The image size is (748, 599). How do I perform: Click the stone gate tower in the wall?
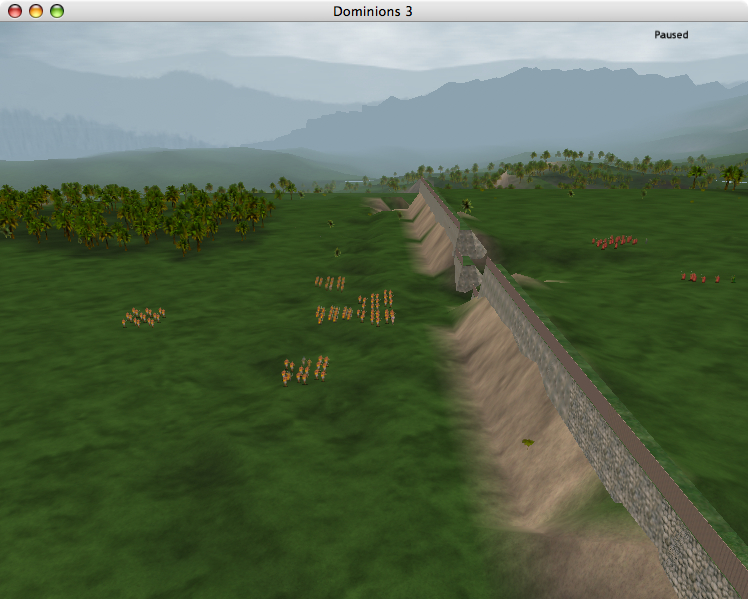point(469,261)
